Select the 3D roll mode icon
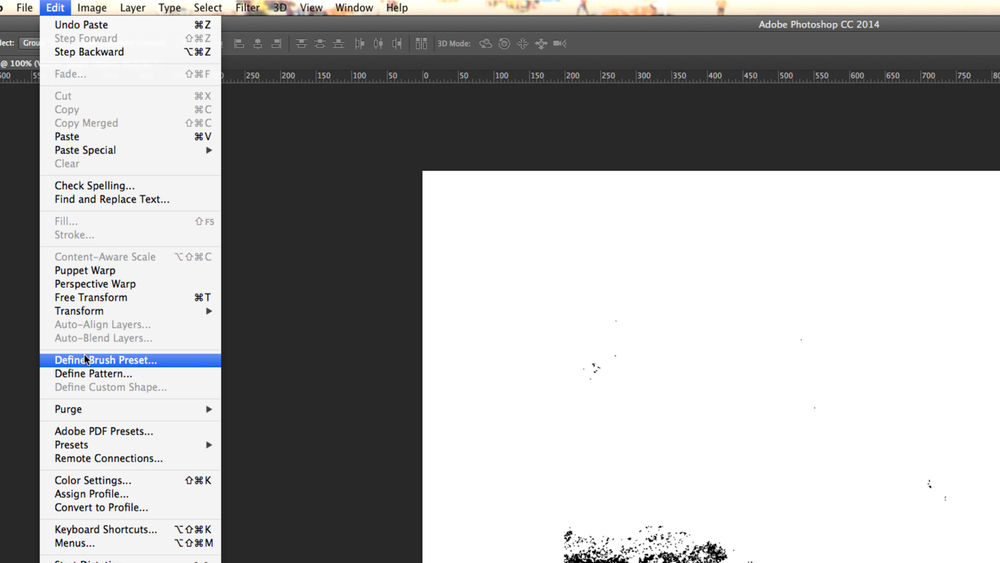Viewport: 1000px width, 563px height. pos(504,43)
